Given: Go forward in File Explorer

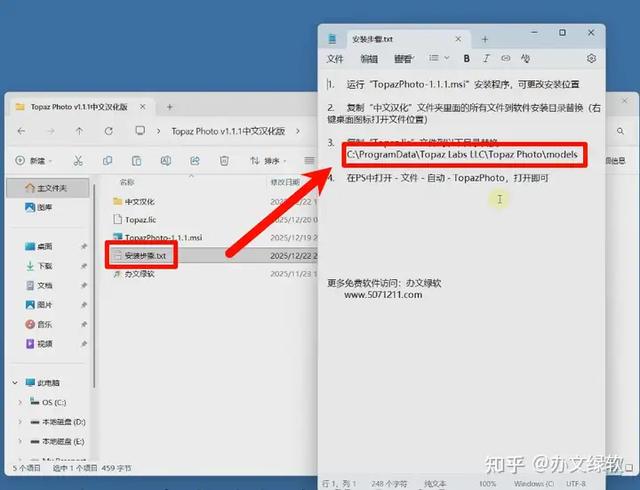Looking at the screenshot, I should click(x=51, y=131).
